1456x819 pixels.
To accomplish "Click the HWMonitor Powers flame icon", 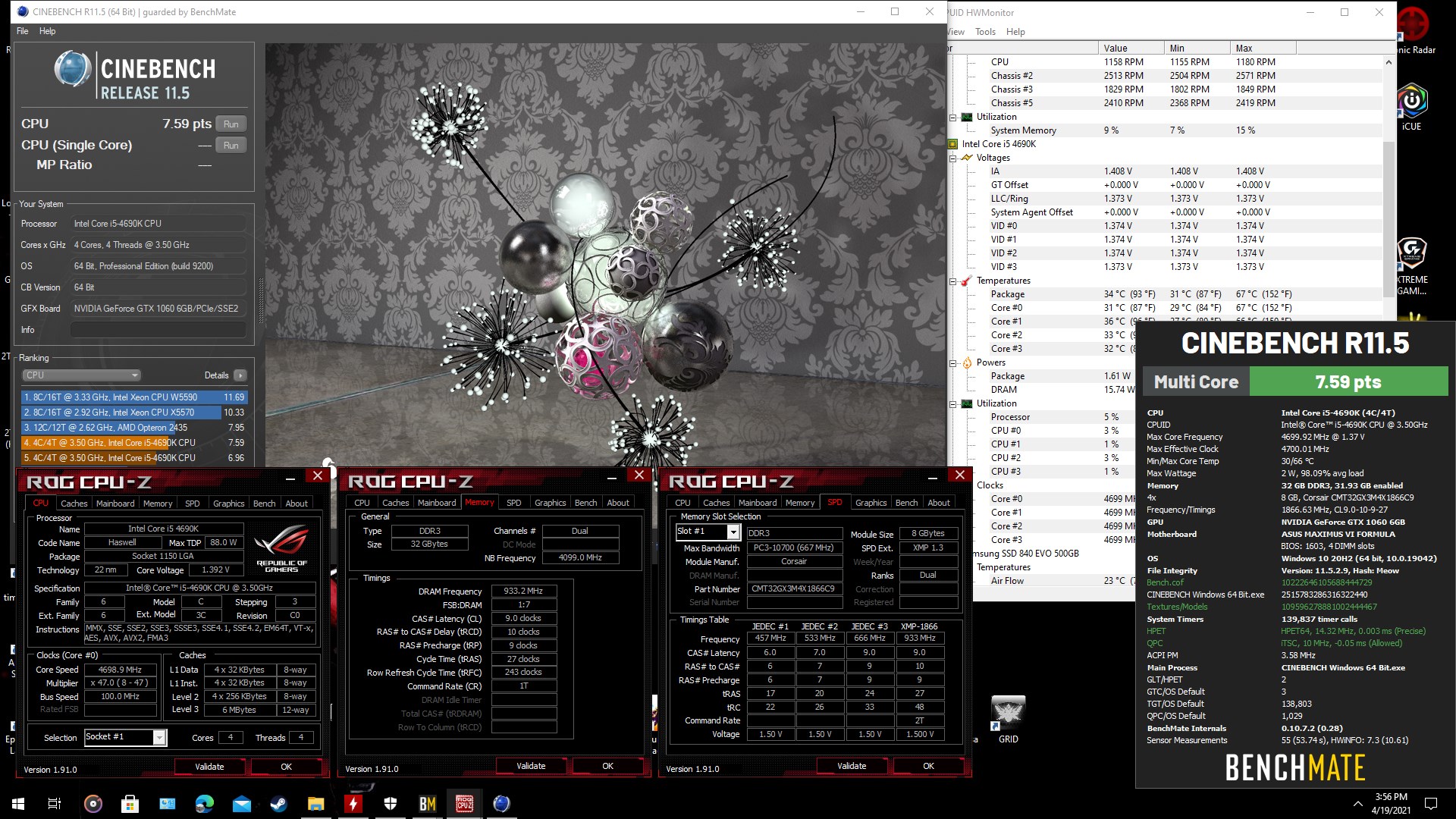I will click(x=967, y=362).
